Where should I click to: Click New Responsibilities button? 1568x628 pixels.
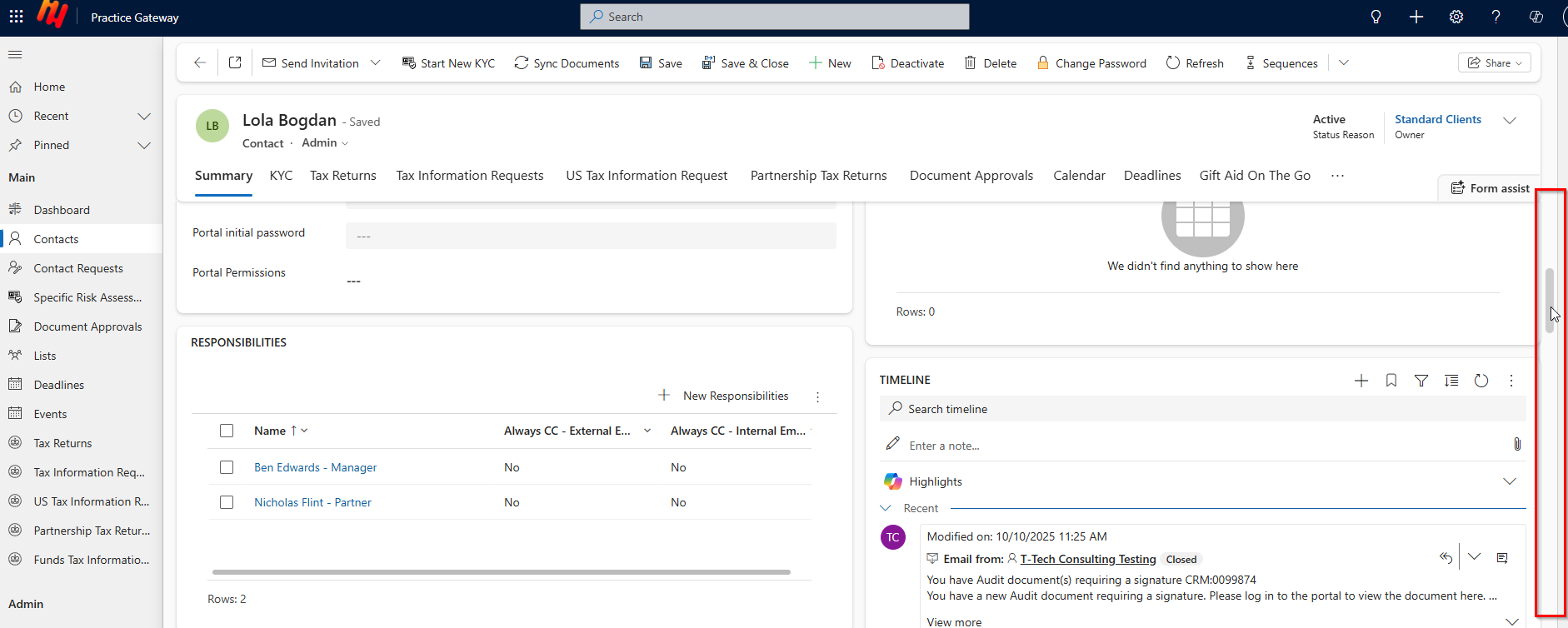pyautogui.click(x=723, y=396)
